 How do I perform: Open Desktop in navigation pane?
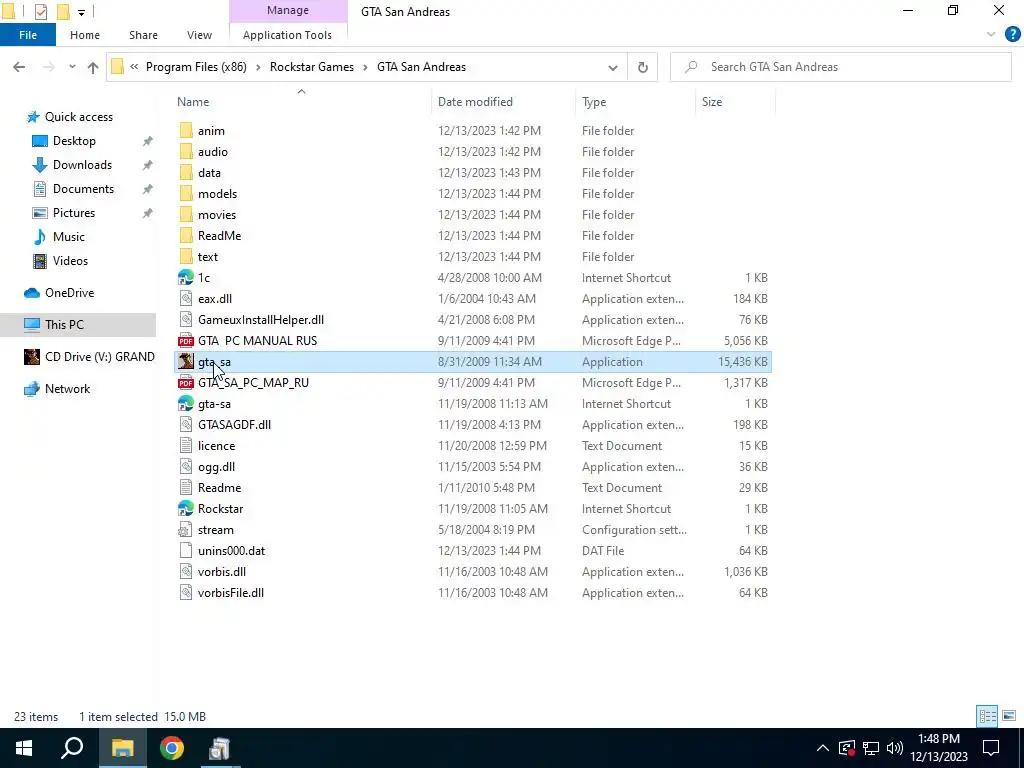(x=74, y=141)
